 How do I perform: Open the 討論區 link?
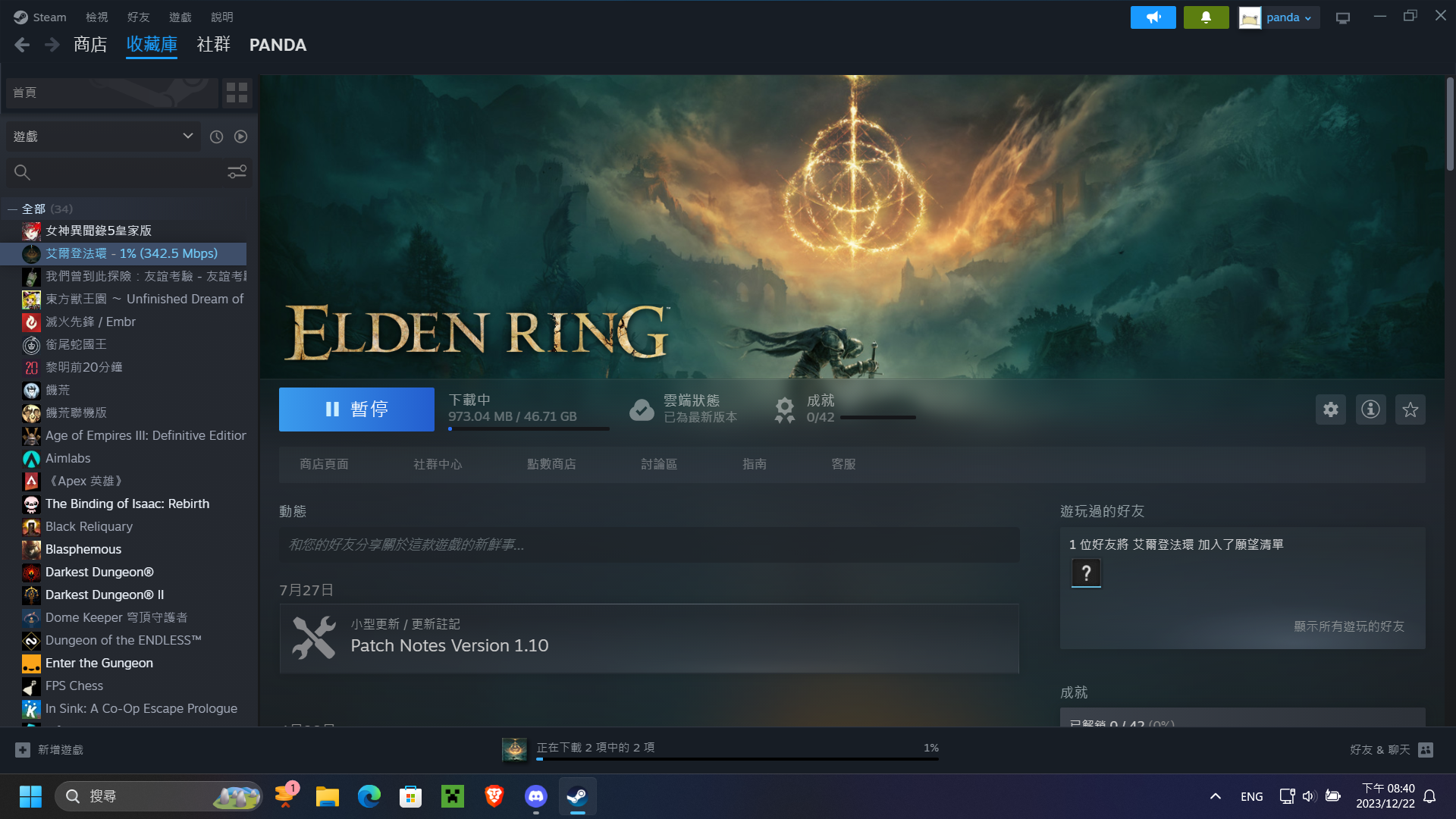(x=658, y=464)
